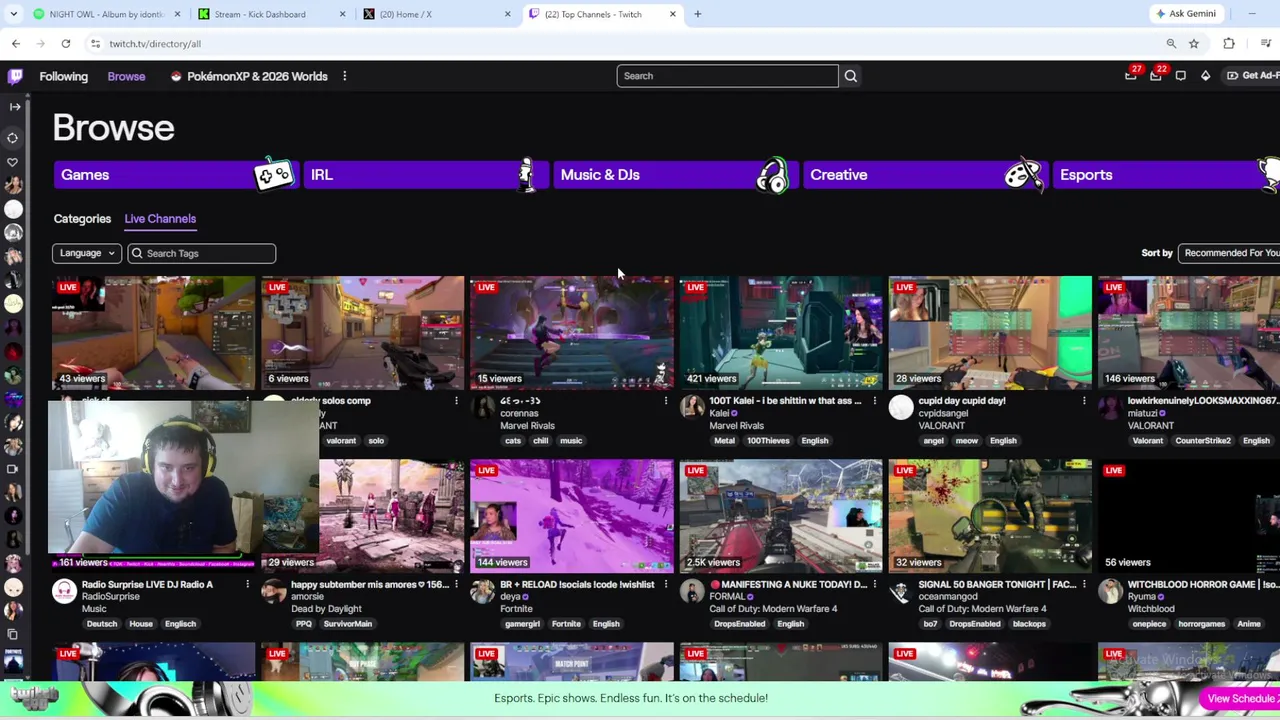Switch to the NIGHT OWL browser tab
The width and height of the screenshot is (1280, 720).
coord(105,14)
